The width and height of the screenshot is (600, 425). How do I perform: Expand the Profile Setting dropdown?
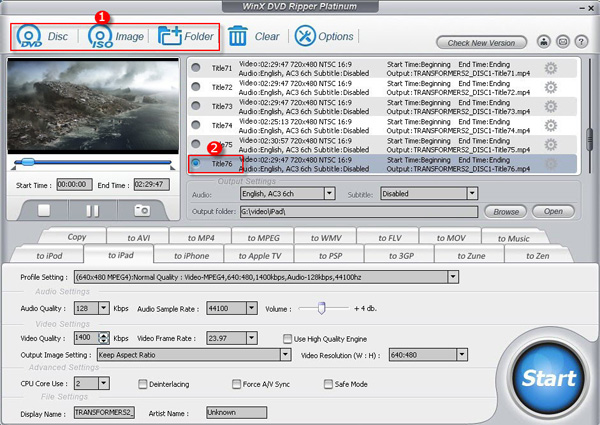tap(453, 277)
